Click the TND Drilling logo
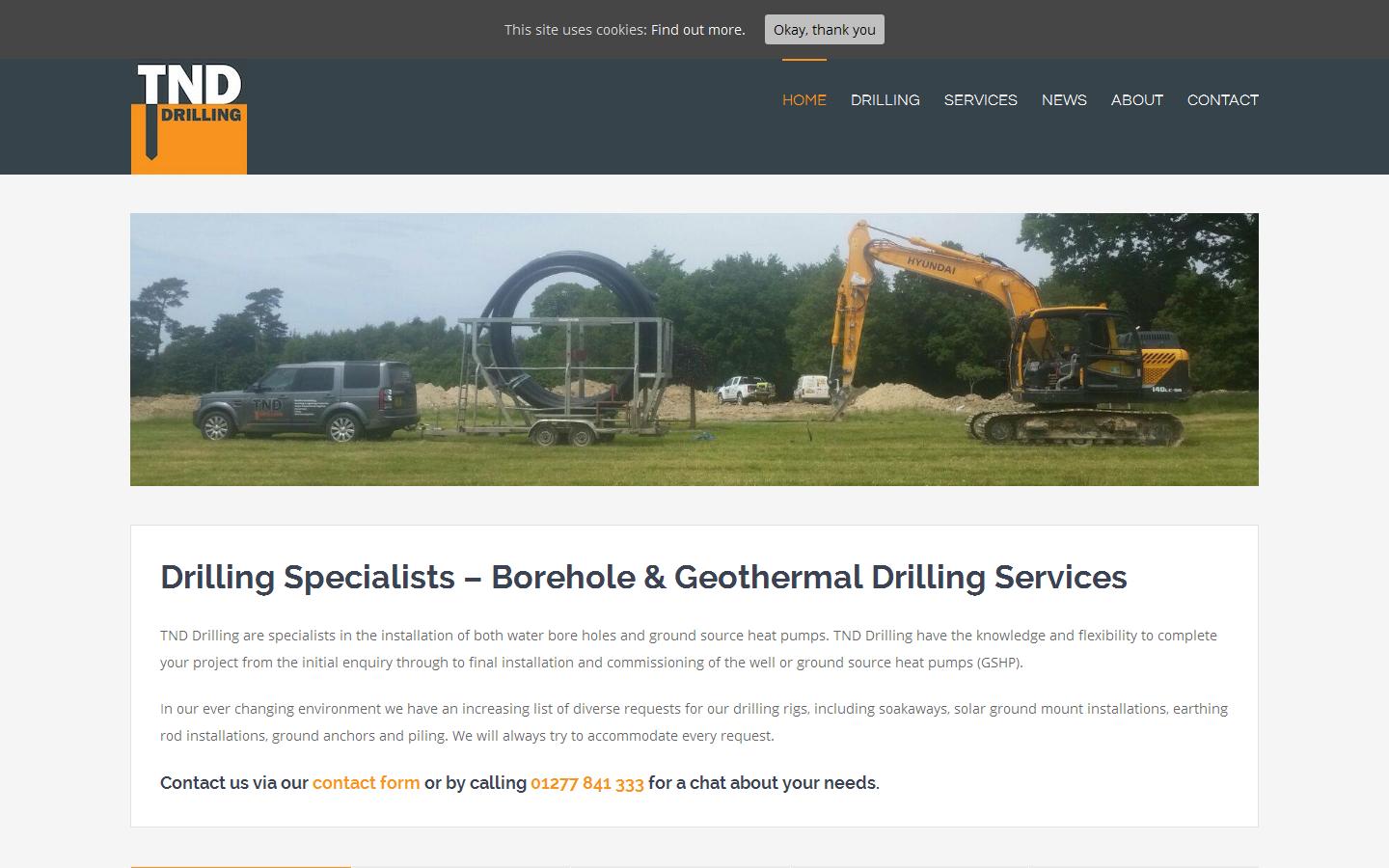 coord(189,117)
